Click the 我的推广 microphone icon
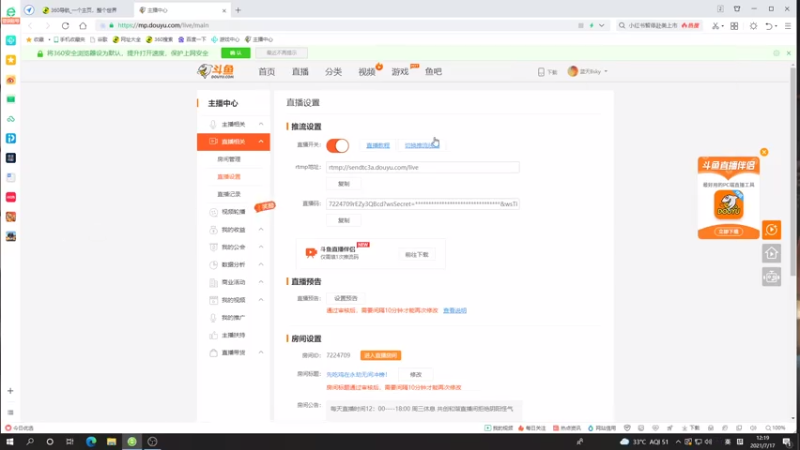 tap(213, 317)
